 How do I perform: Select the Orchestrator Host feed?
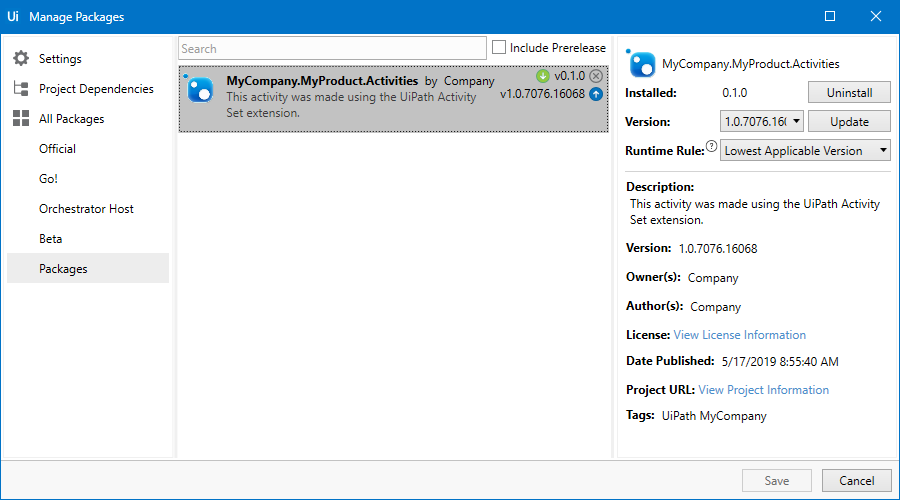88,208
